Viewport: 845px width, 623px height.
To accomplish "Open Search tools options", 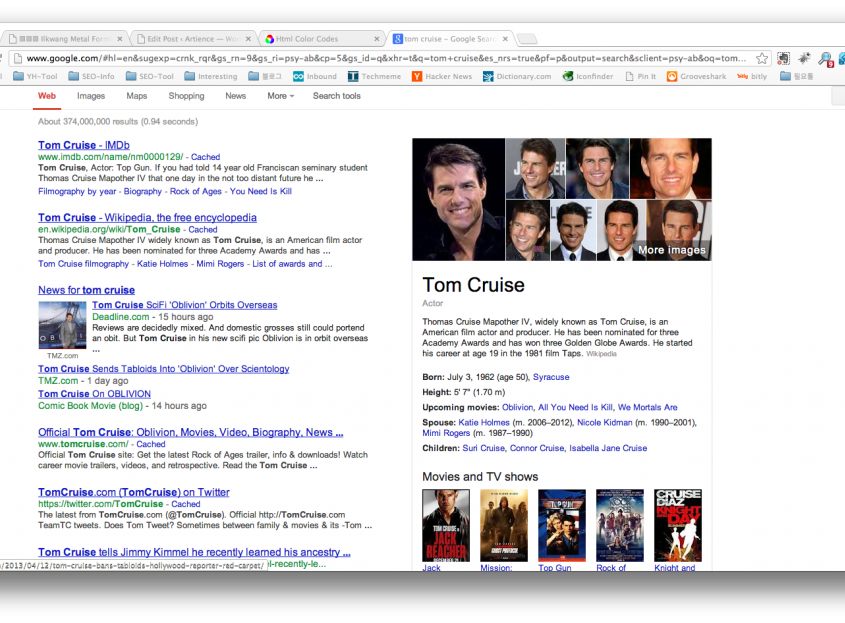I will point(337,96).
